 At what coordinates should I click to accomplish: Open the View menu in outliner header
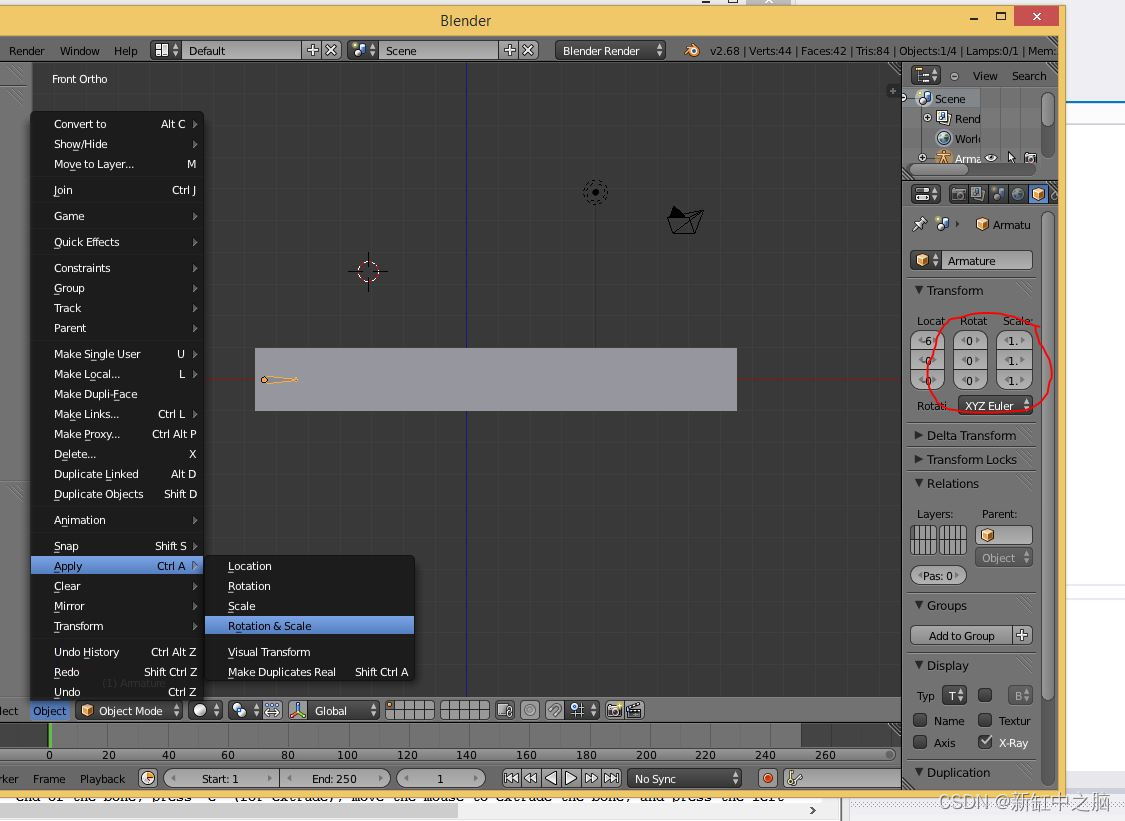[985, 76]
